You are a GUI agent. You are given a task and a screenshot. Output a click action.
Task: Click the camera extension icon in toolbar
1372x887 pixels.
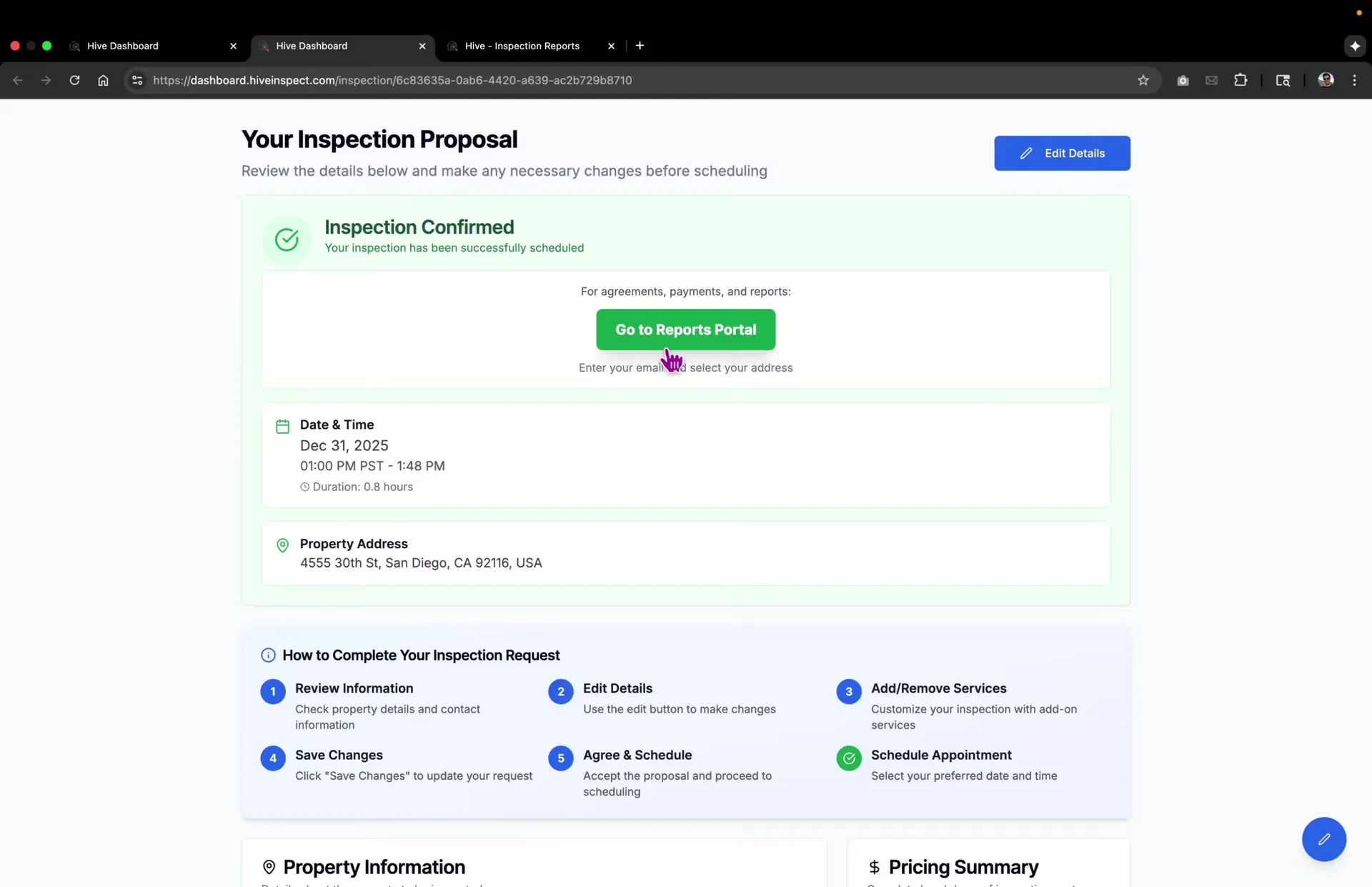tap(1183, 80)
